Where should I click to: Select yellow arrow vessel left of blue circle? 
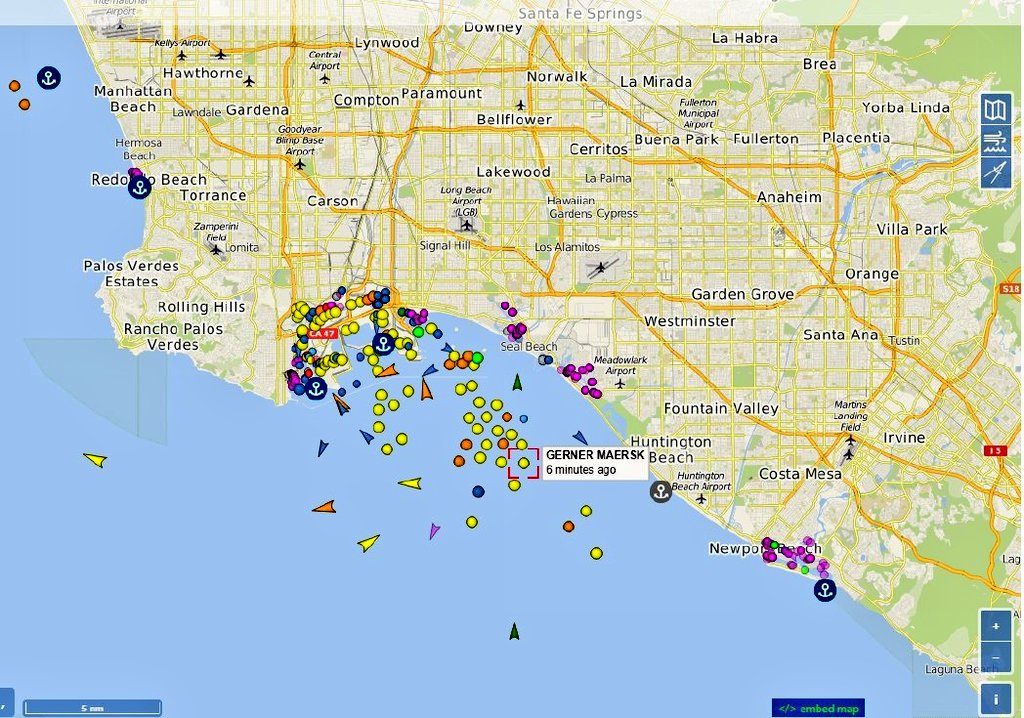[410, 483]
